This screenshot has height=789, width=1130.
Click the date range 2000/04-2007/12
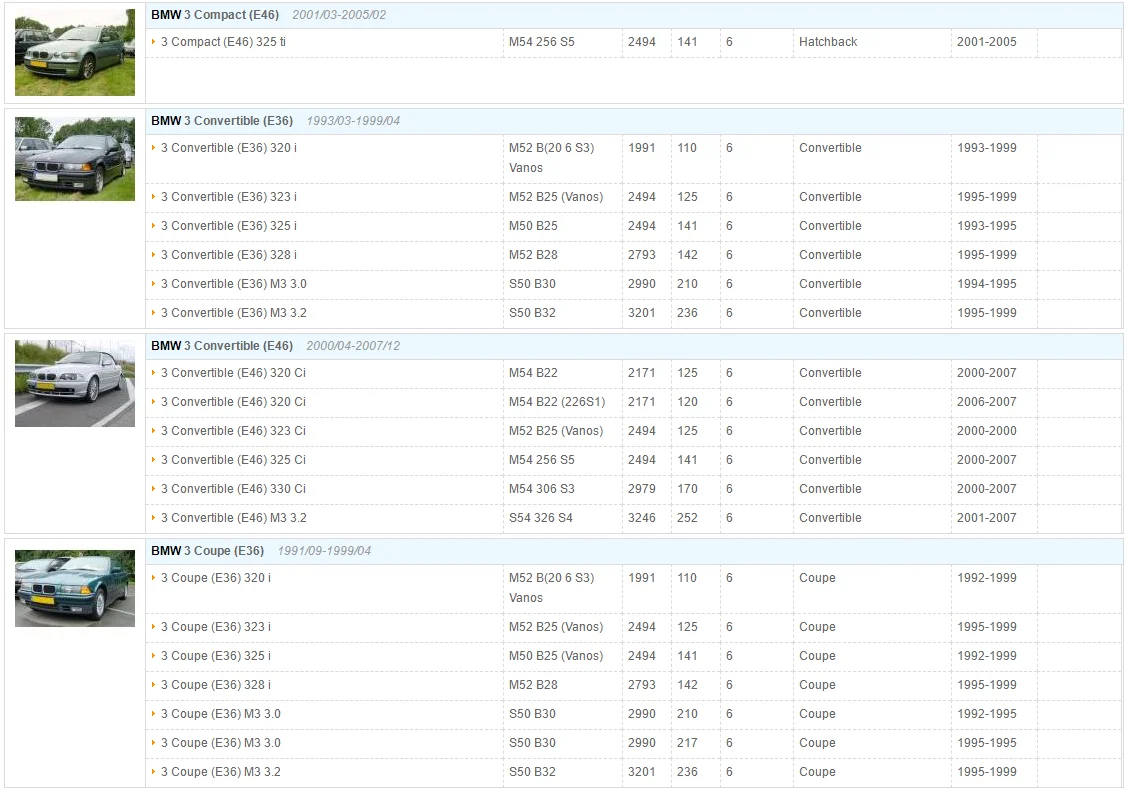[x=353, y=346]
